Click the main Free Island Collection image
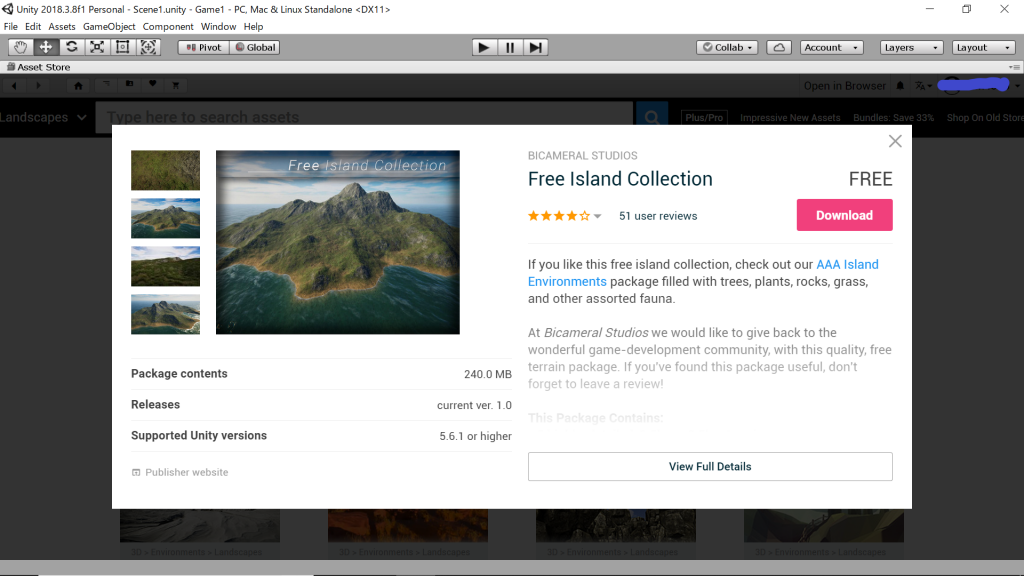 (338, 242)
